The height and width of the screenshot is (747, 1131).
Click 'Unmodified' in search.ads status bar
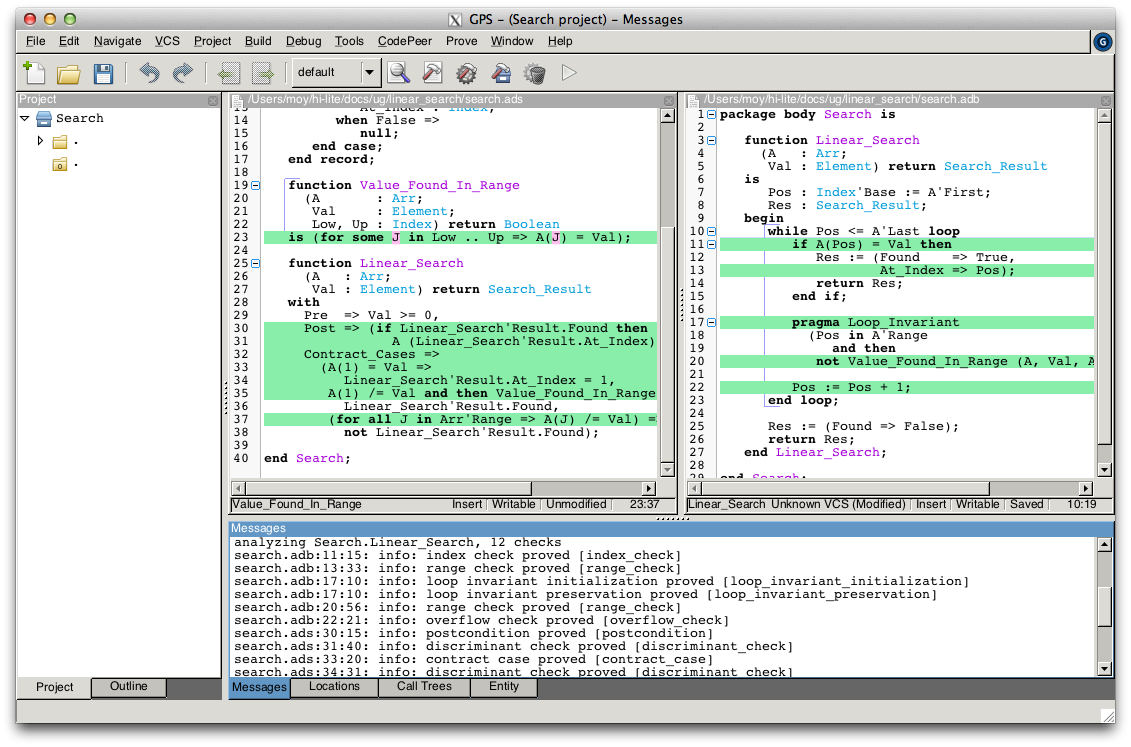576,504
